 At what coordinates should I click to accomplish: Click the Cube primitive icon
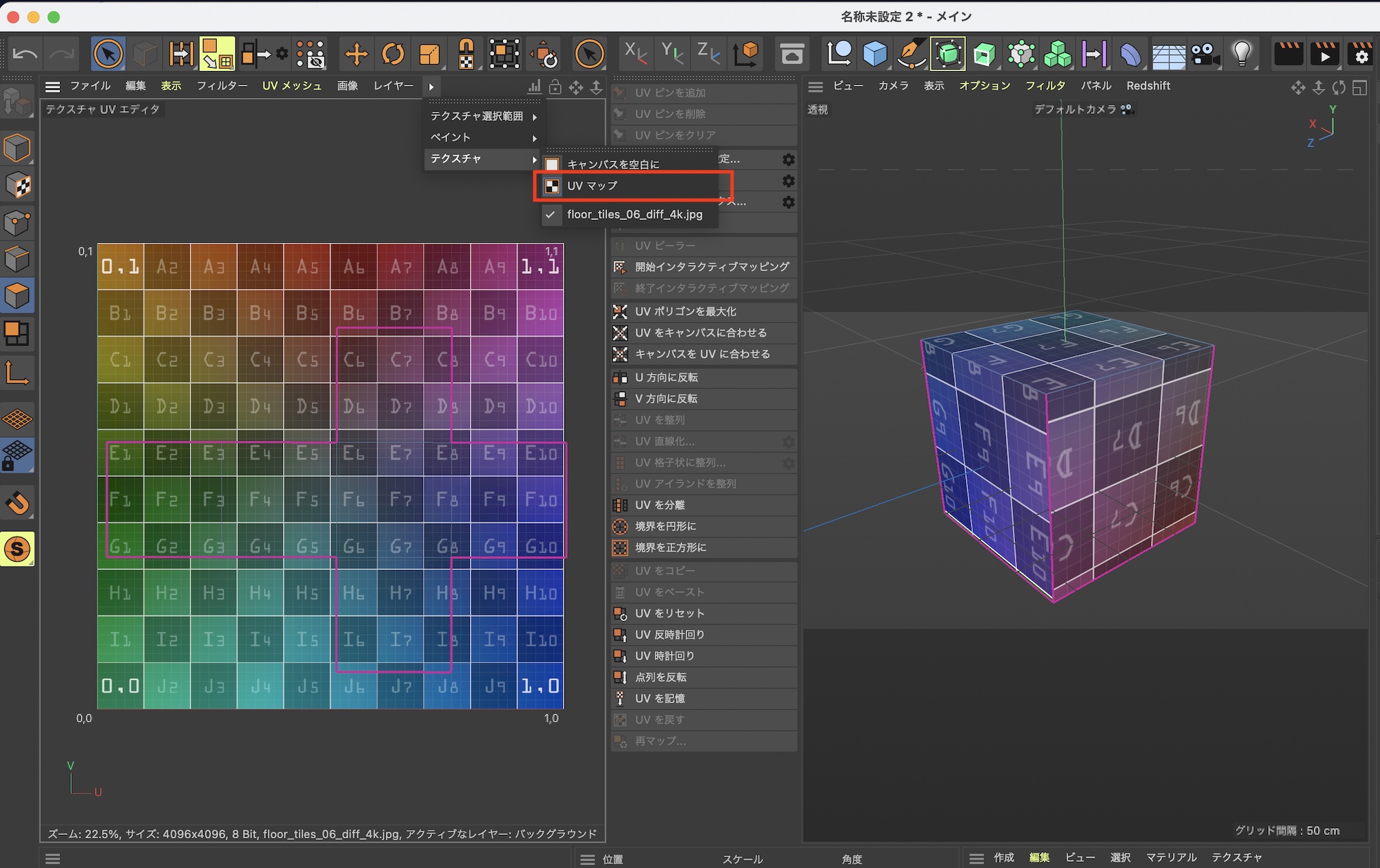(x=875, y=54)
